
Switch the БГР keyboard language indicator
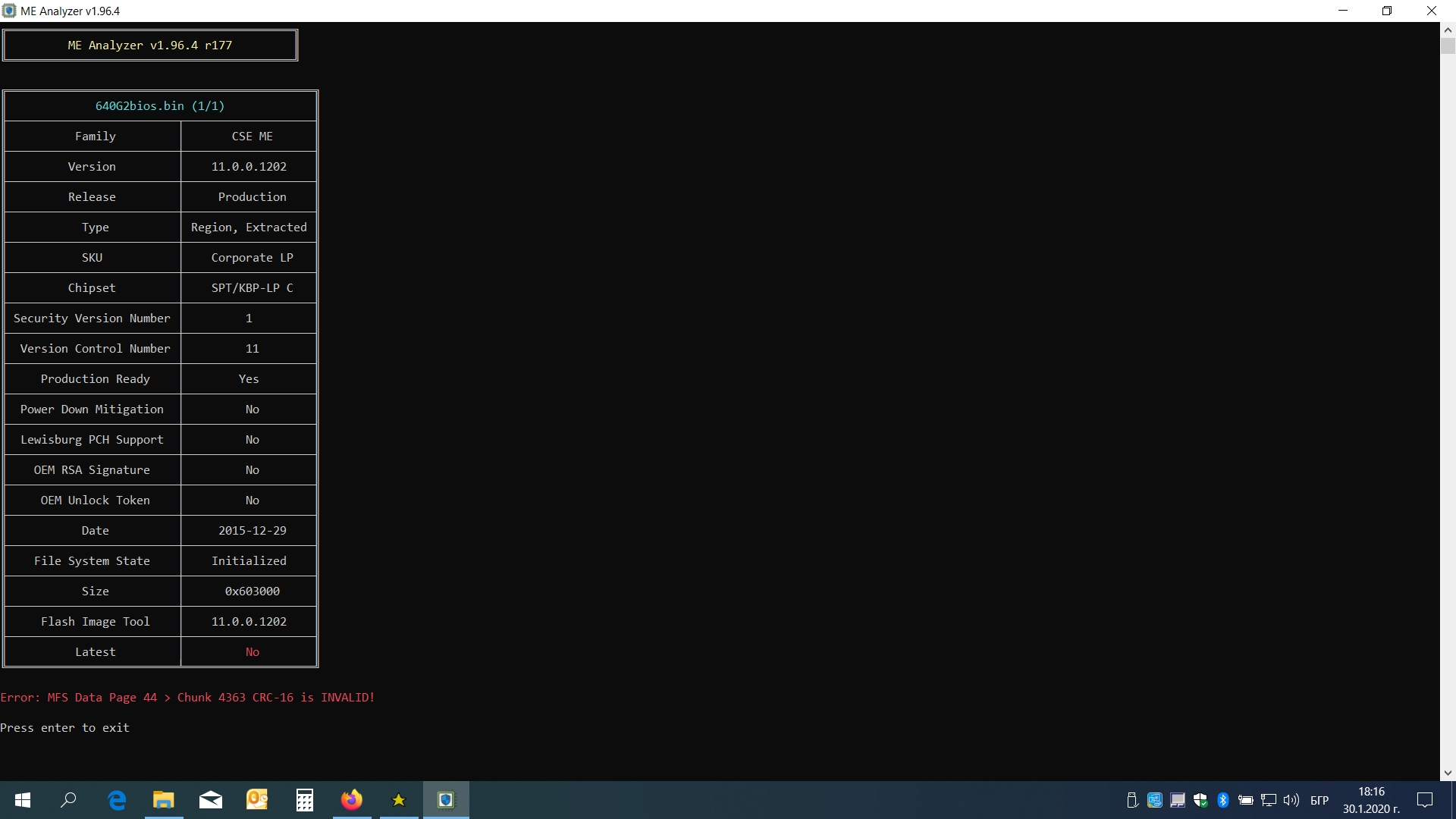point(1319,800)
